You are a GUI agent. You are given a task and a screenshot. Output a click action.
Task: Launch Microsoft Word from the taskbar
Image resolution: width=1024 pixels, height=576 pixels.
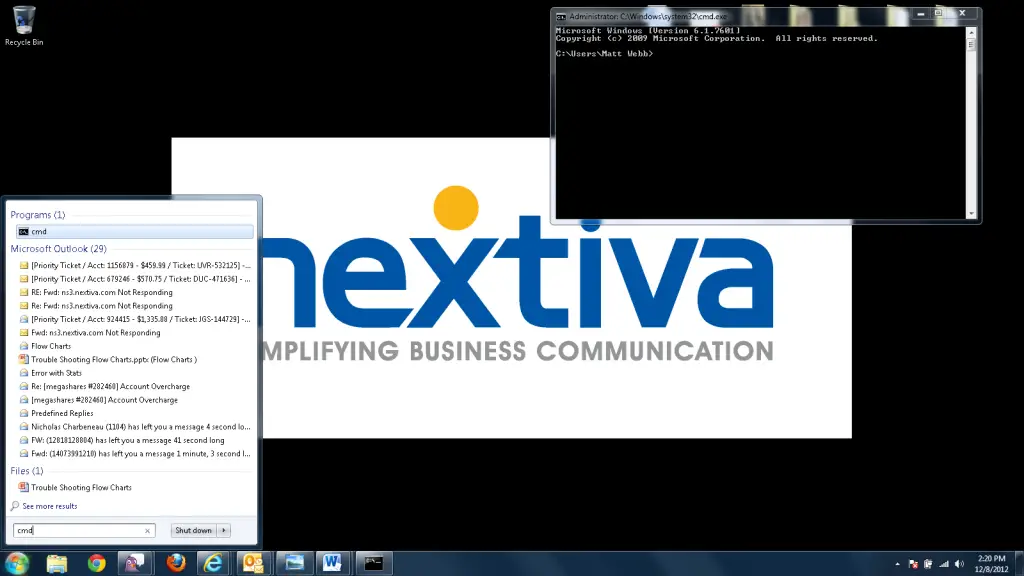coord(332,563)
